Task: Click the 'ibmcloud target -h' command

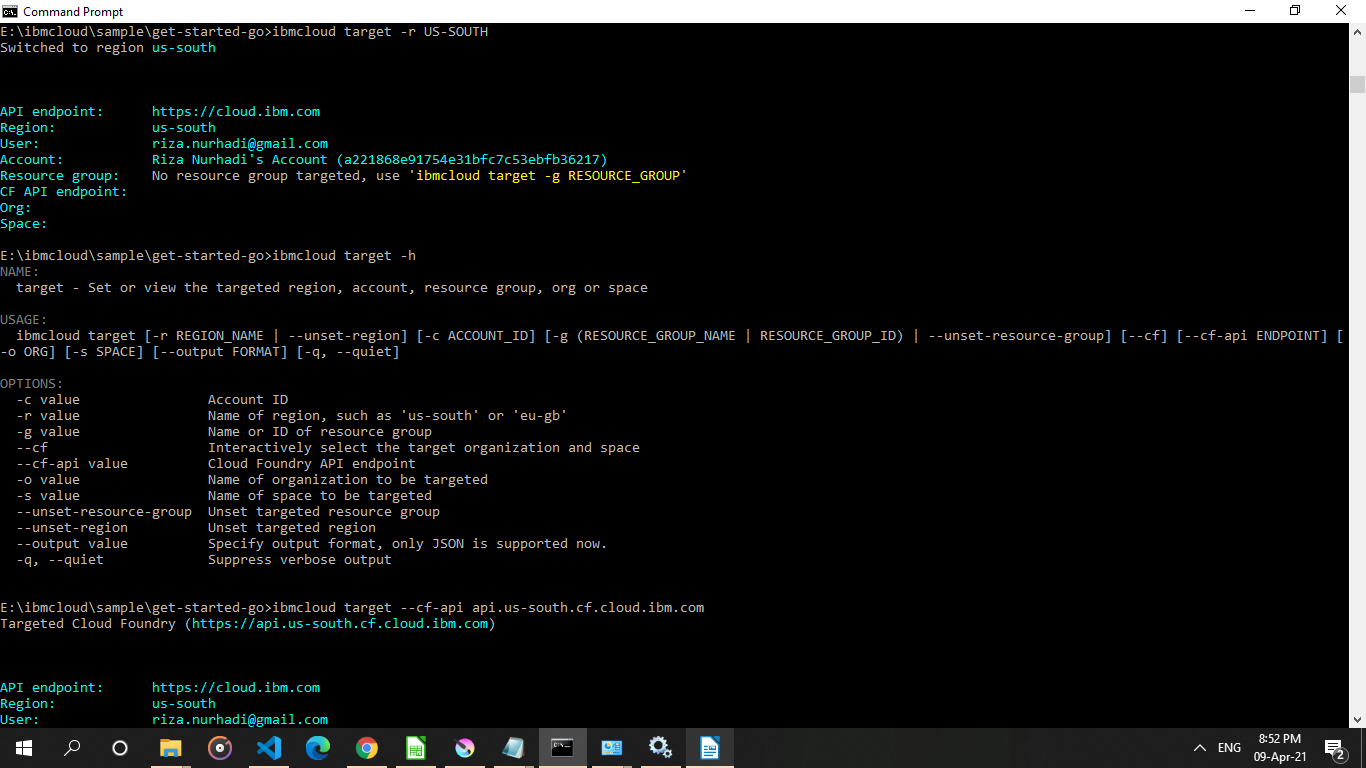Action: pyautogui.click(x=344, y=256)
